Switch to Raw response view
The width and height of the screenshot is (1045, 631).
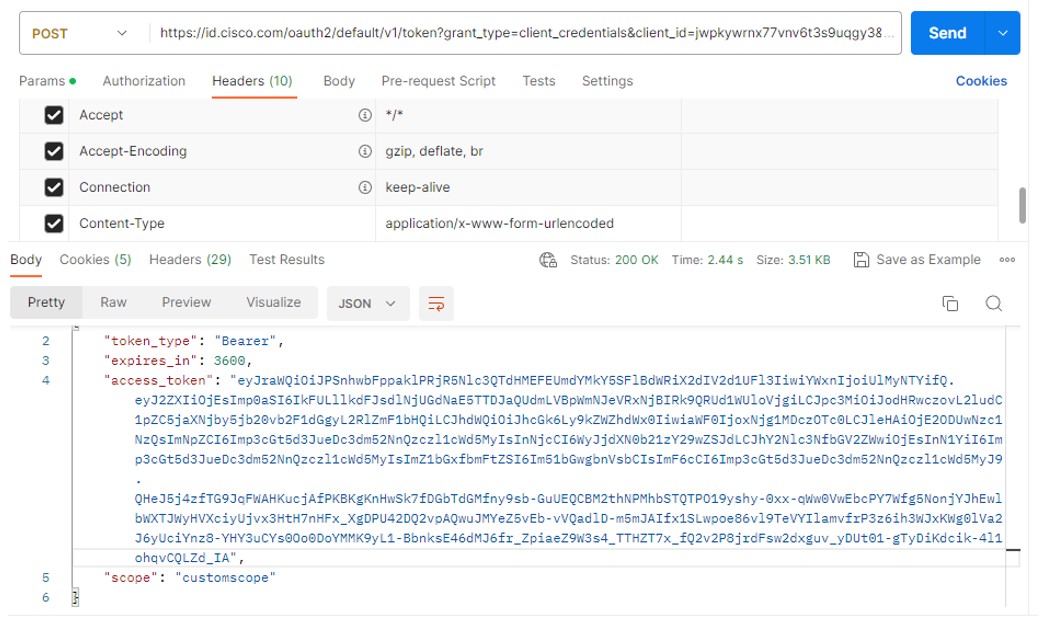point(113,303)
